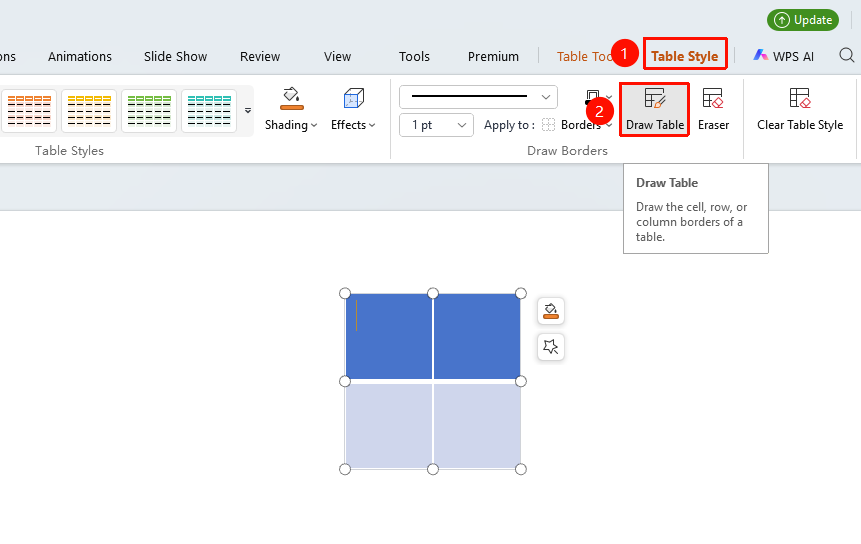Open the Table Style tab
Viewport: 861px width, 544px height.
[x=684, y=56]
